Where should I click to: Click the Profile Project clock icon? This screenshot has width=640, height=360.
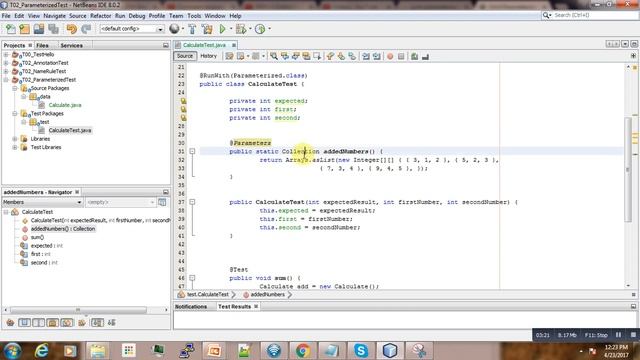point(260,29)
